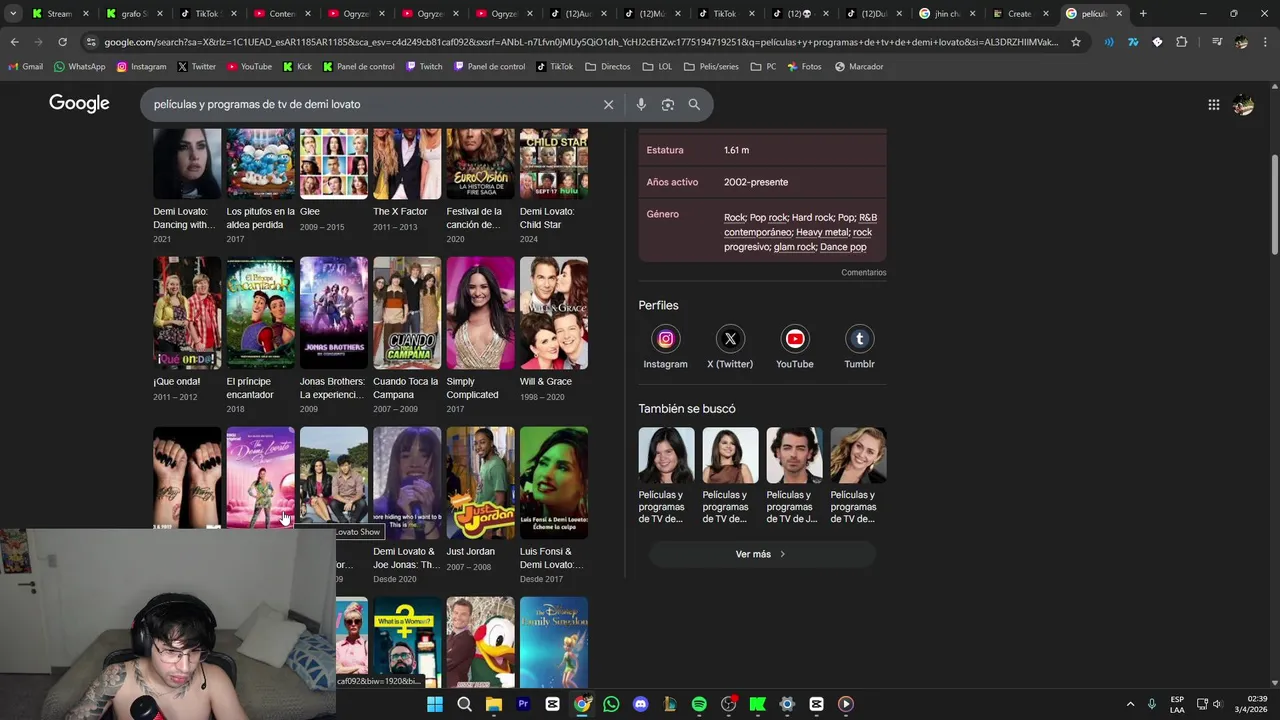The height and width of the screenshot is (720, 1280).
Task: Open the El príncipe encantador poster
Action: pos(260,313)
